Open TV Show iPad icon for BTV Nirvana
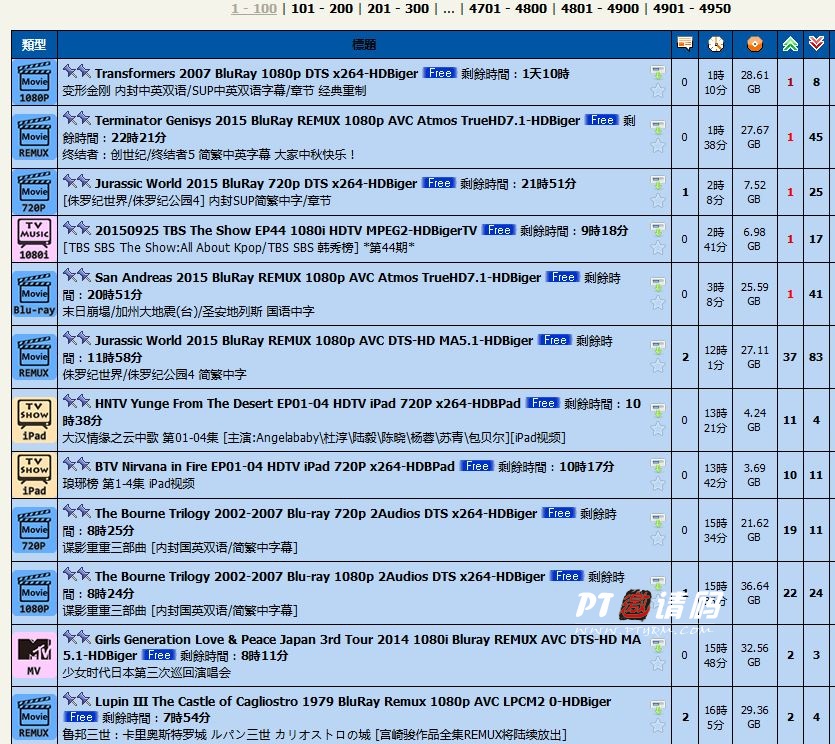The width and height of the screenshot is (835, 744). pyautogui.click(x=34, y=475)
